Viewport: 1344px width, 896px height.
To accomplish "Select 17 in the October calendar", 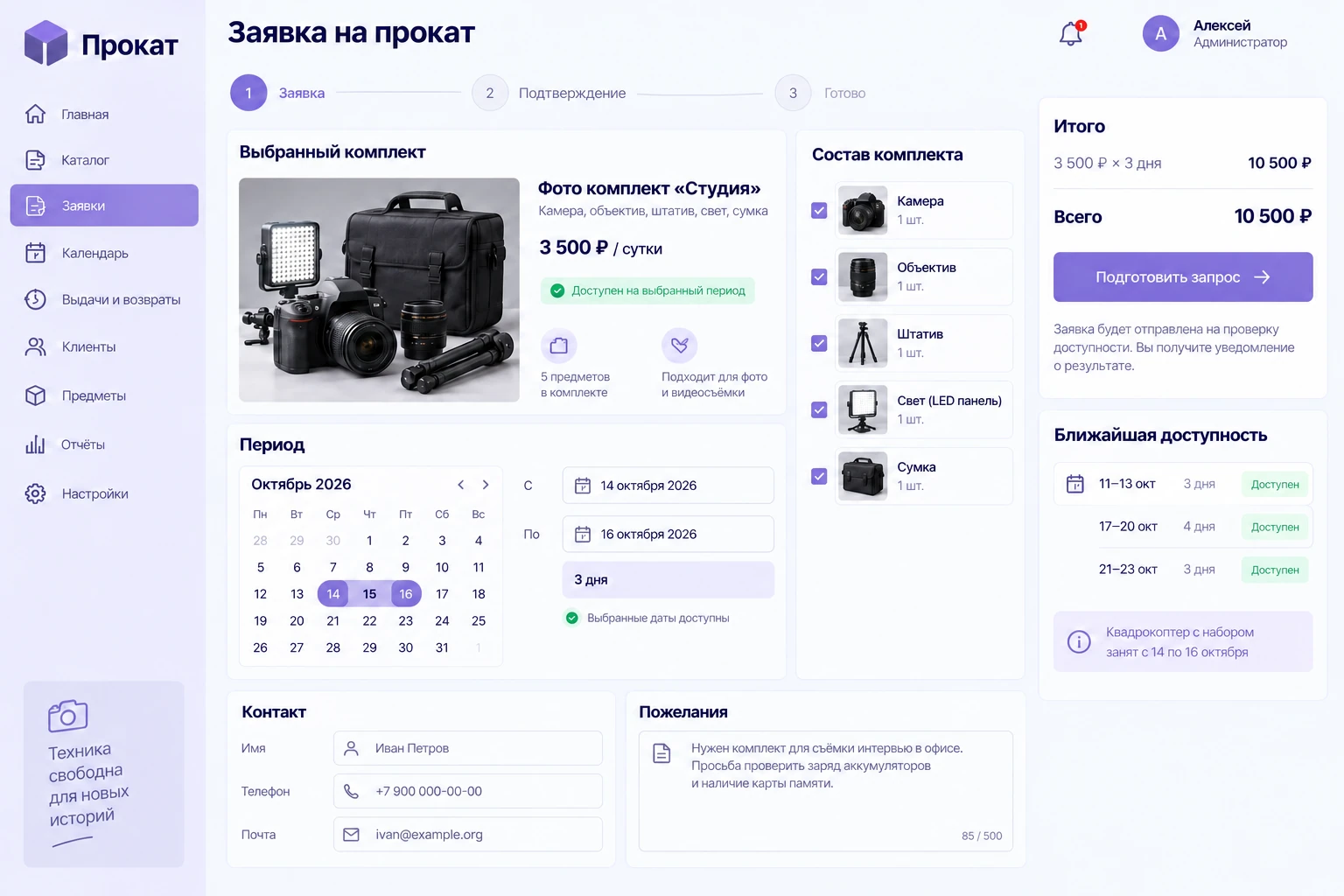I will [x=442, y=594].
